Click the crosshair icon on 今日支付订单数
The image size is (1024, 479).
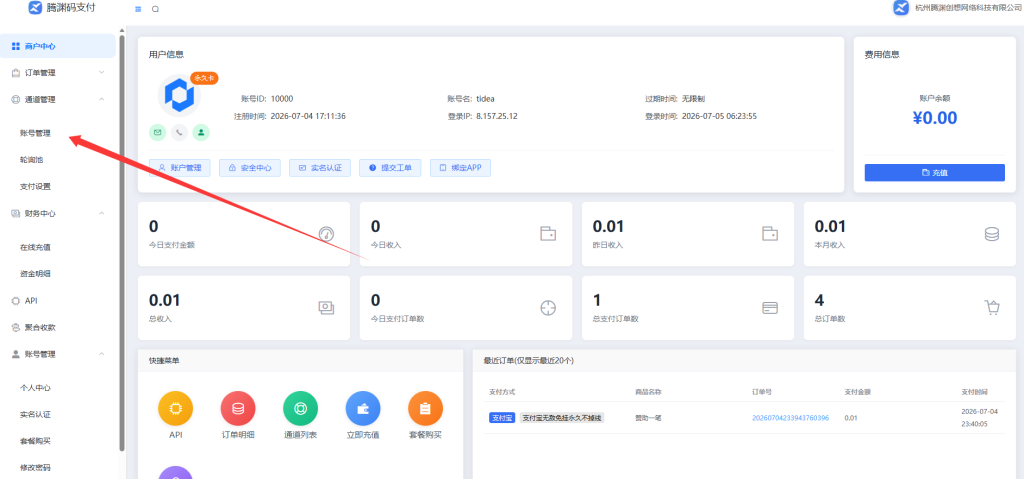(548, 308)
